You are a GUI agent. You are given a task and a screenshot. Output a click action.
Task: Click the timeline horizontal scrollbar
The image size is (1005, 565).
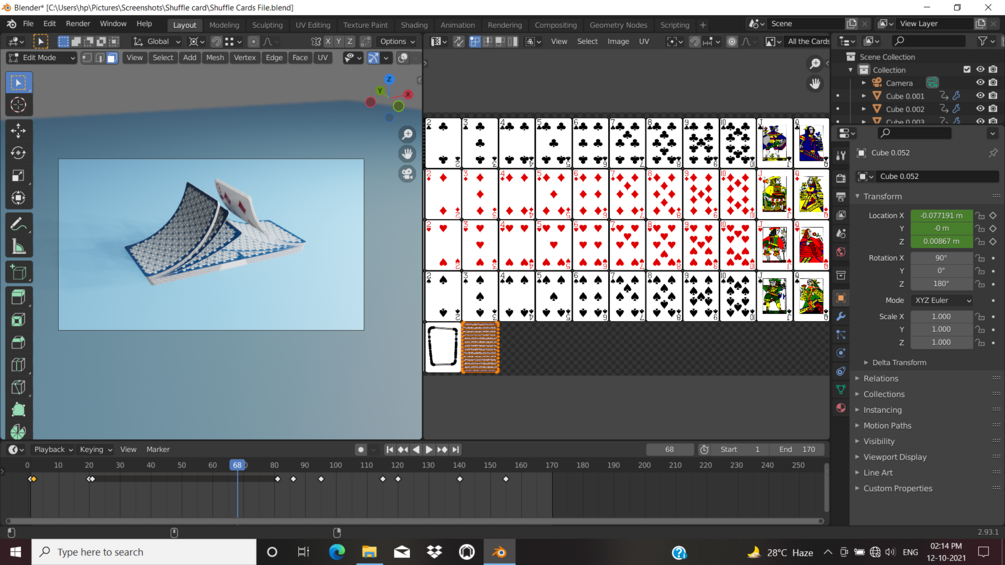coord(414,521)
